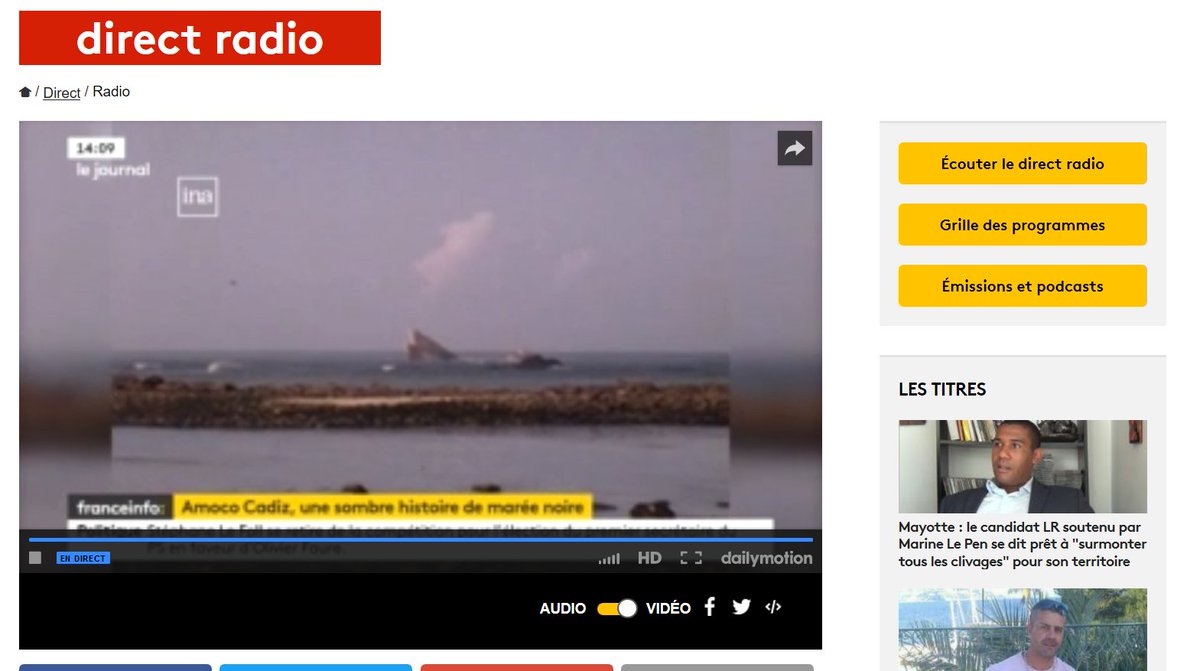
Task: Click the home icon in breadcrumb
Action: click(x=25, y=92)
